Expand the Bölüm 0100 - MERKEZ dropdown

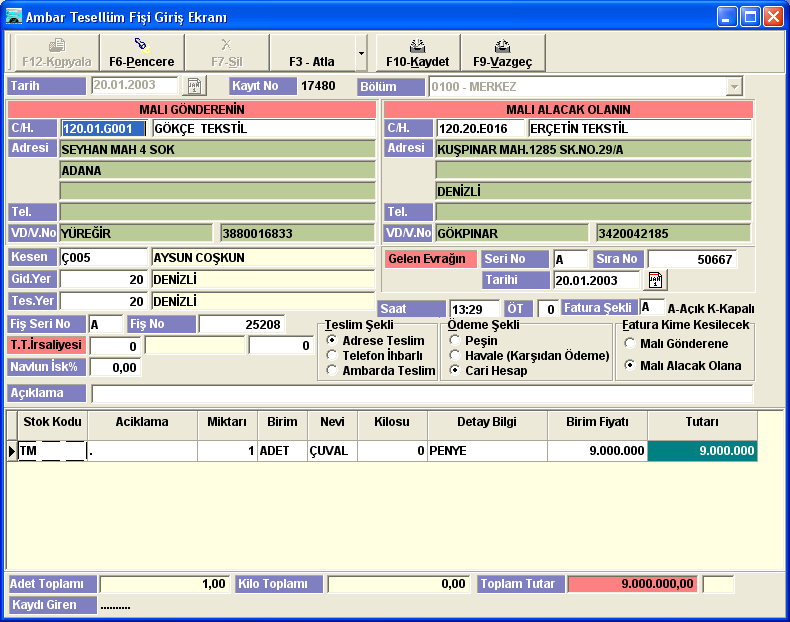[x=734, y=87]
